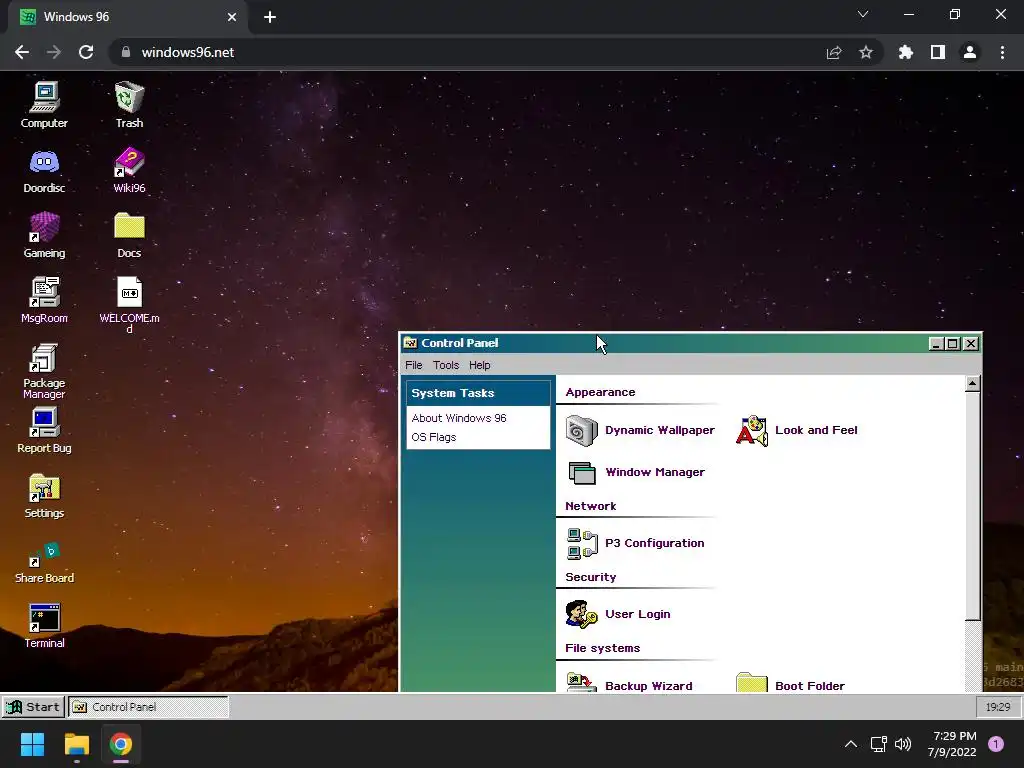Open the Chrome three-dot menu
This screenshot has width=1024, height=768.
point(1002,52)
